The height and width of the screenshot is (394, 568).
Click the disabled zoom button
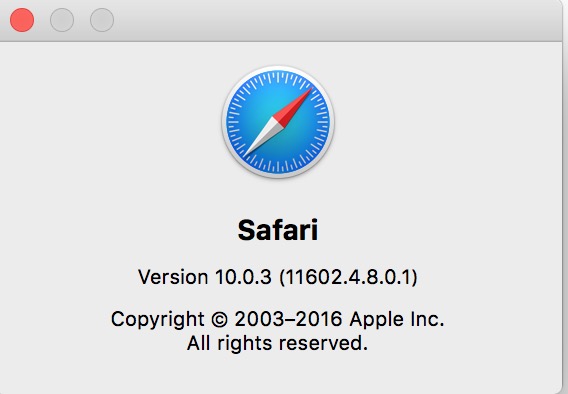(x=102, y=20)
